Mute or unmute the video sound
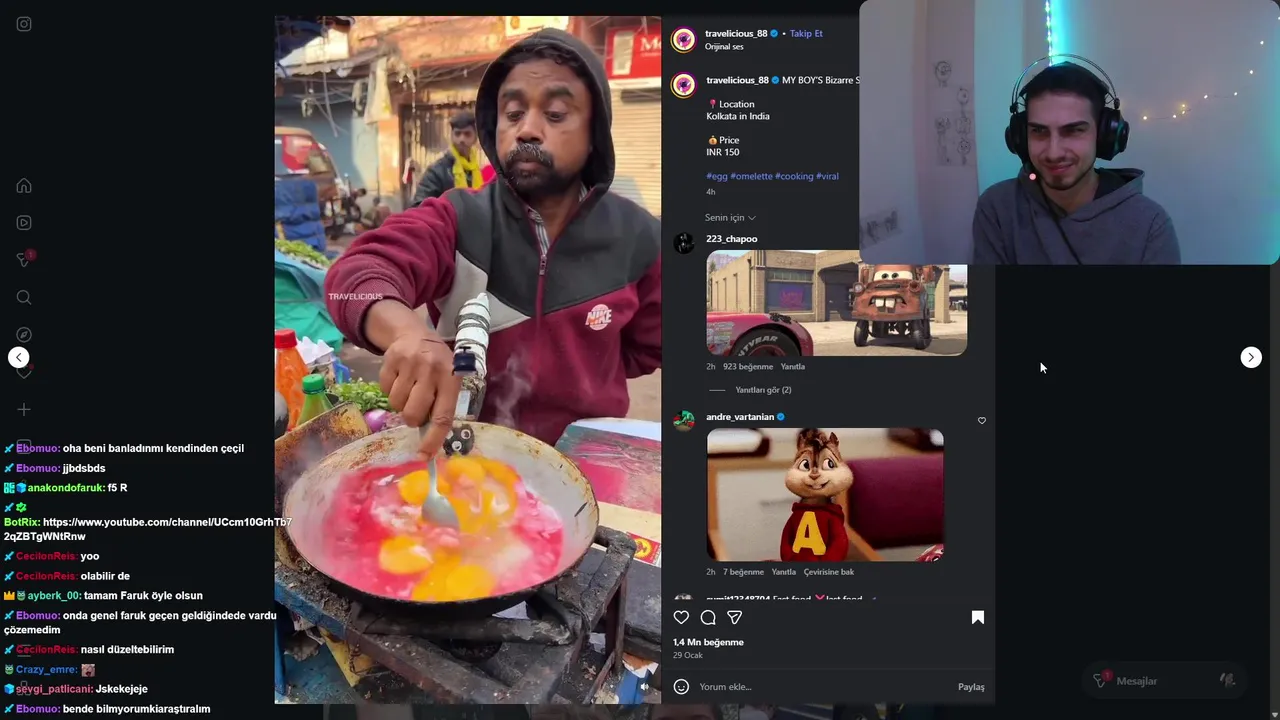The height and width of the screenshot is (720, 1280). pyautogui.click(x=644, y=686)
